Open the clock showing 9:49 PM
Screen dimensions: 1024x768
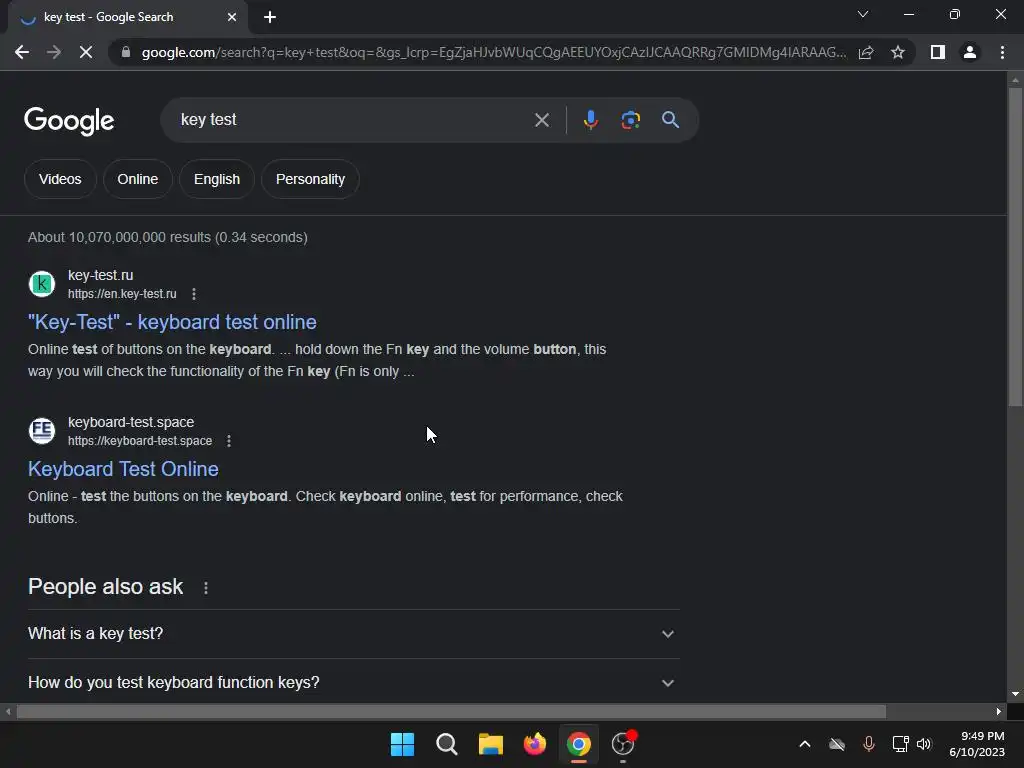pyautogui.click(x=978, y=744)
